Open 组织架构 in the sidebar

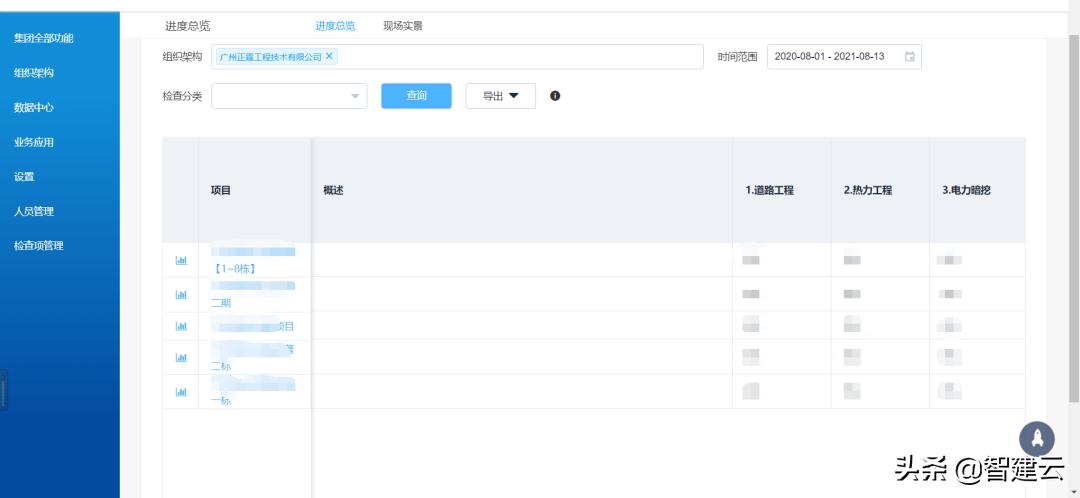click(x=34, y=73)
